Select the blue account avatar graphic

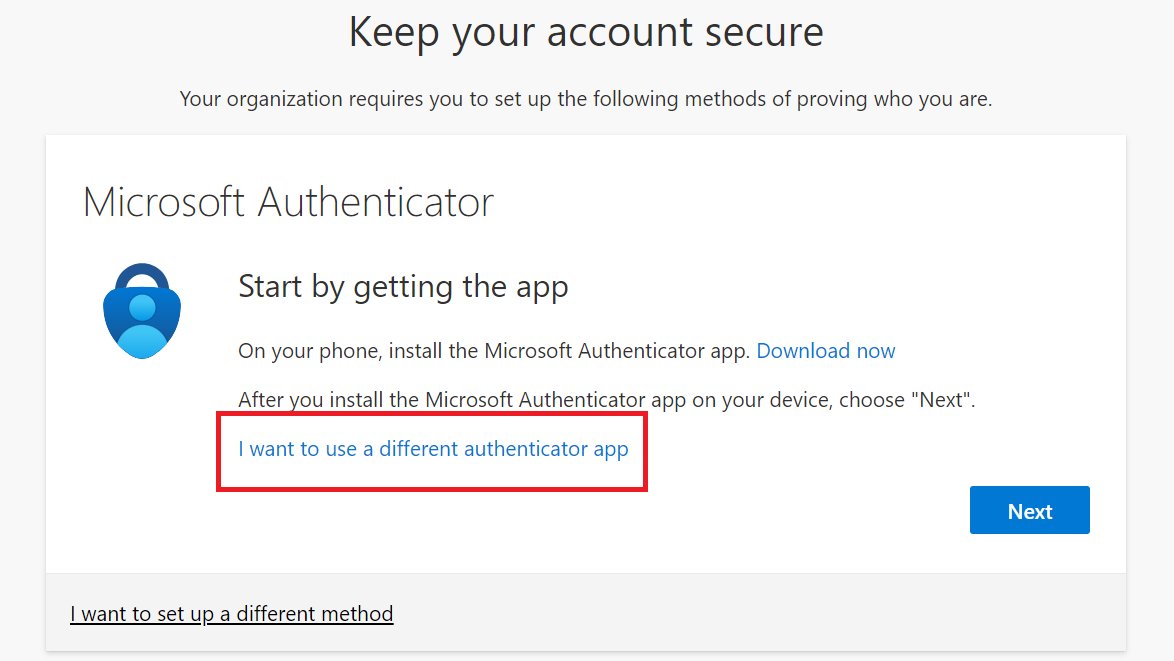pyautogui.click(x=141, y=320)
